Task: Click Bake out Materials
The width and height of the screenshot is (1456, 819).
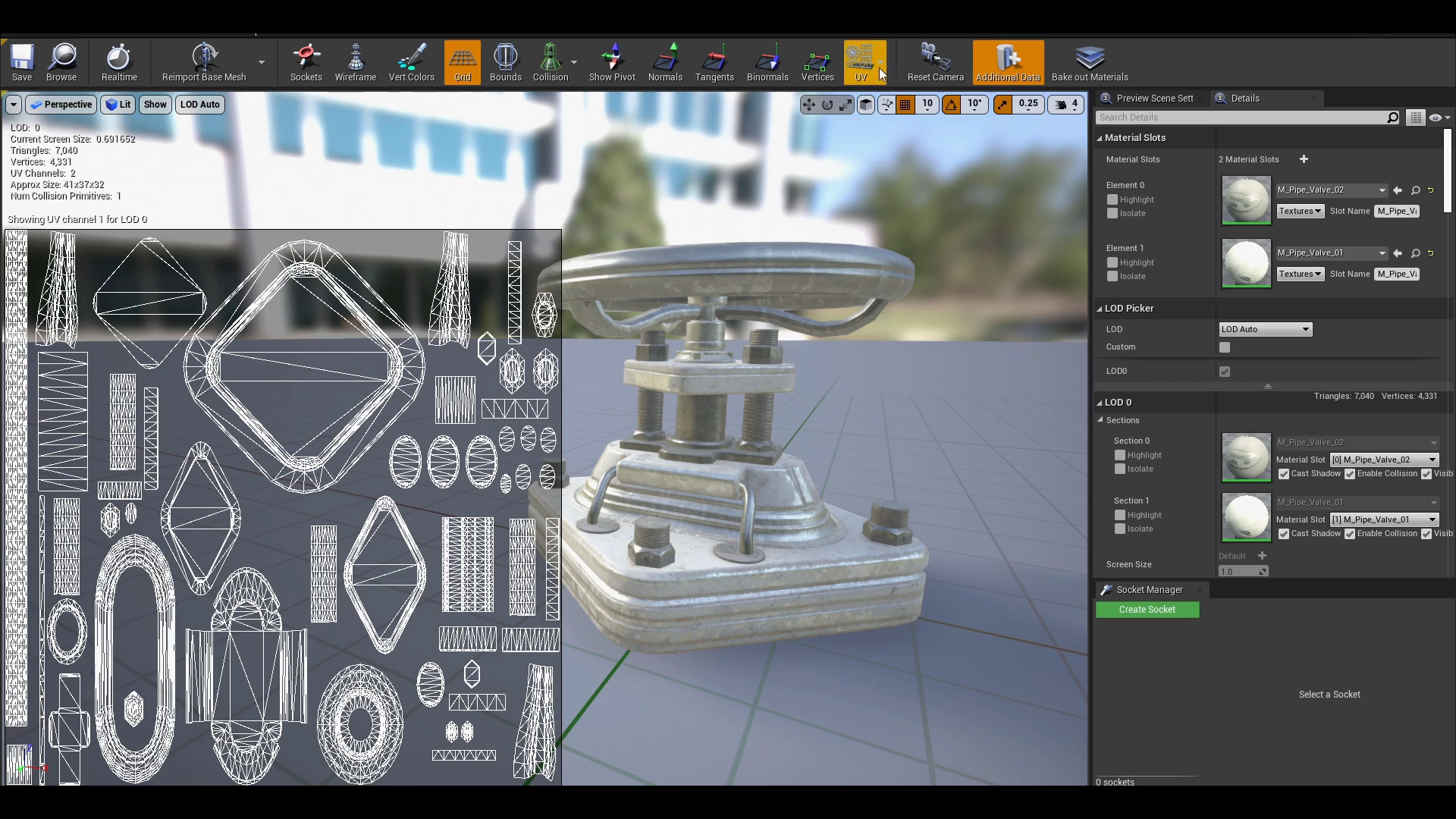Action: click(x=1090, y=62)
